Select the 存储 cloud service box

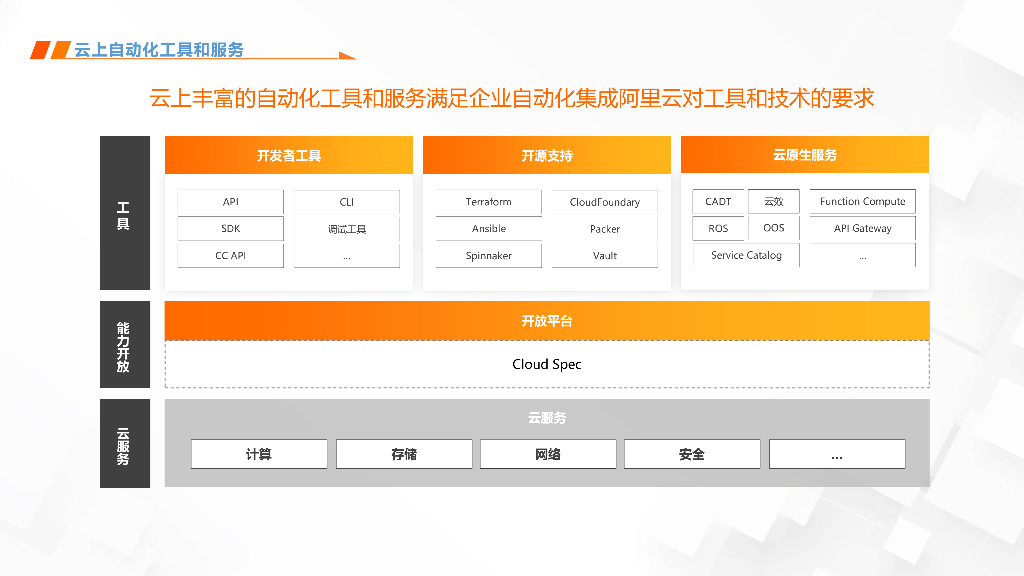tap(404, 454)
